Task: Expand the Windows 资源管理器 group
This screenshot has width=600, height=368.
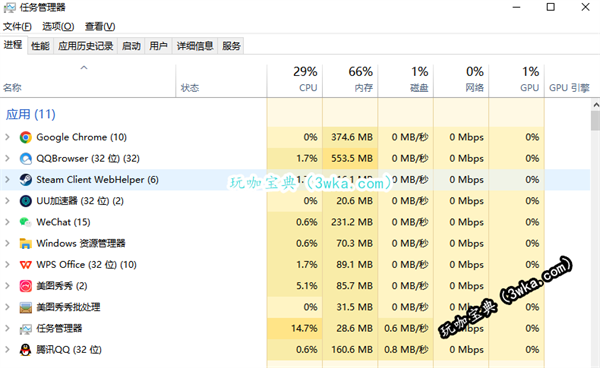Action: pyautogui.click(x=7, y=243)
